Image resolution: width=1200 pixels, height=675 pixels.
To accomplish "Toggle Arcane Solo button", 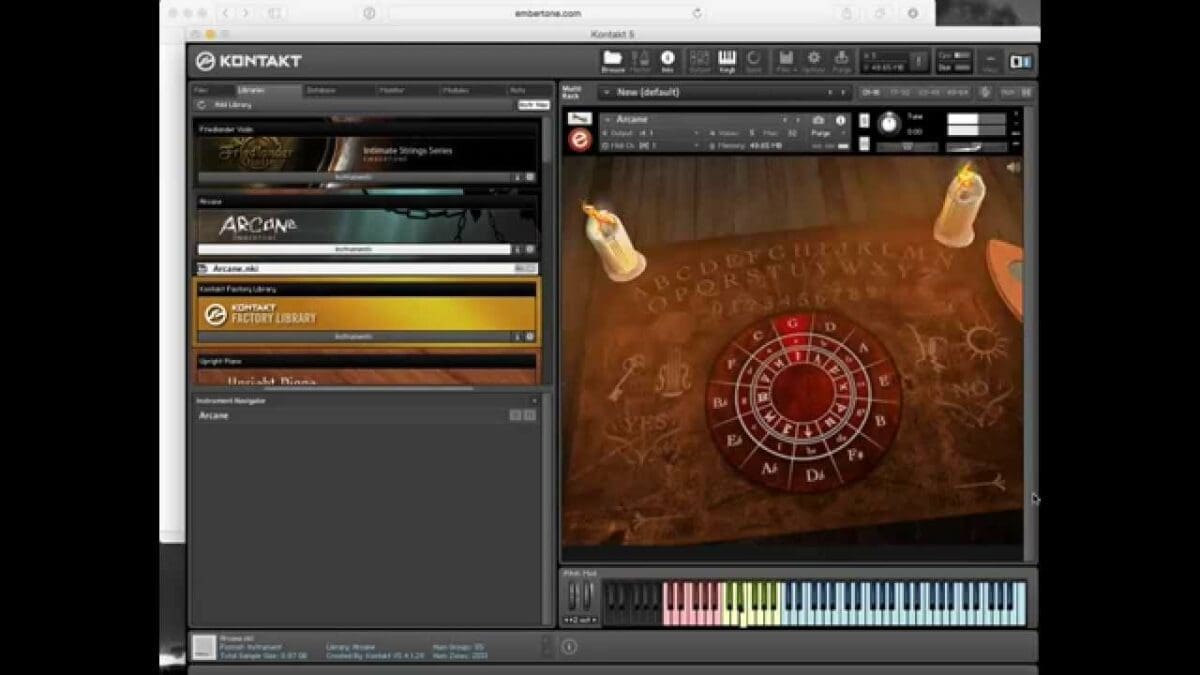I will [x=864, y=120].
